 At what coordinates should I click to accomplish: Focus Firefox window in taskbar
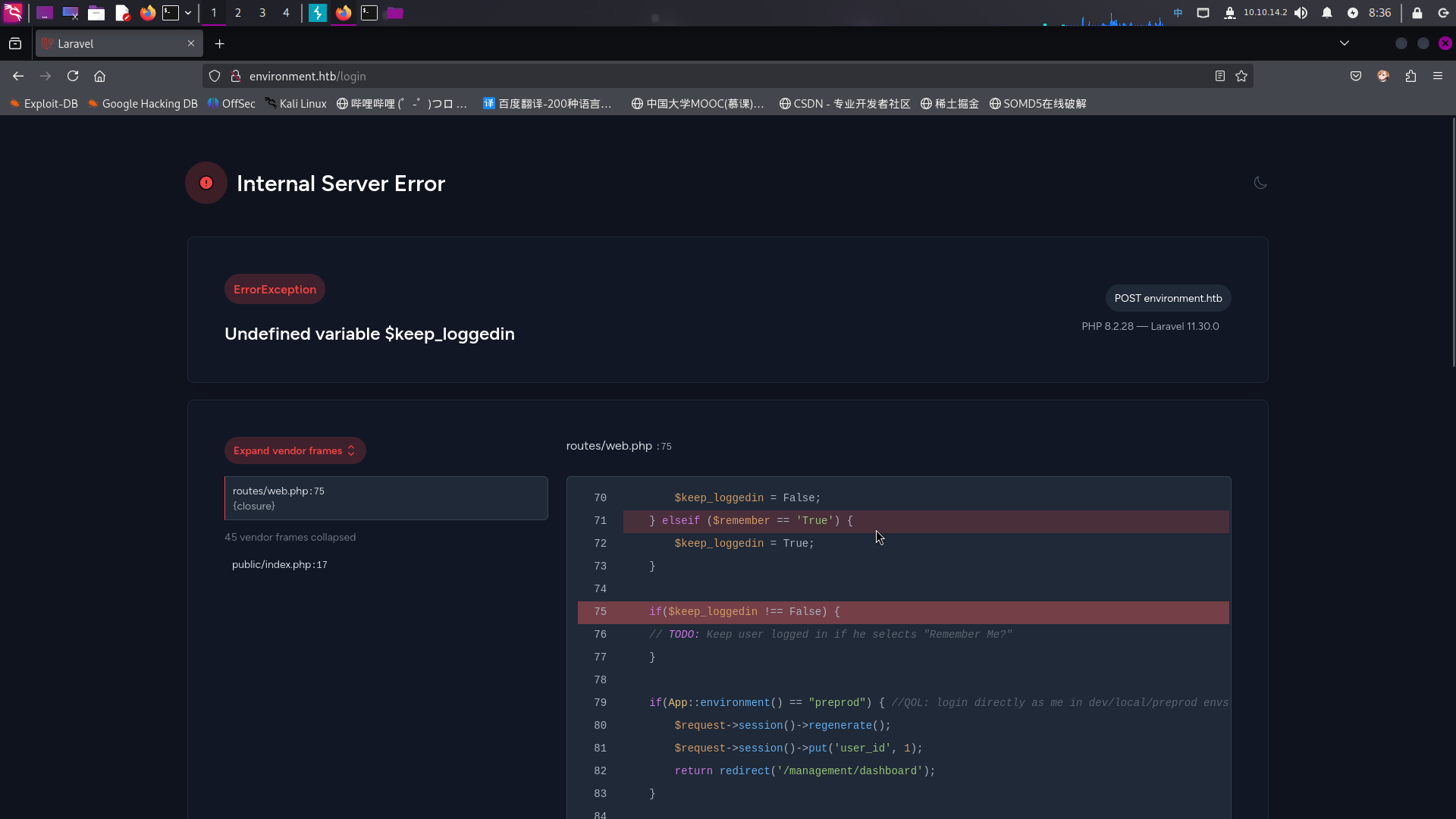pyautogui.click(x=344, y=13)
